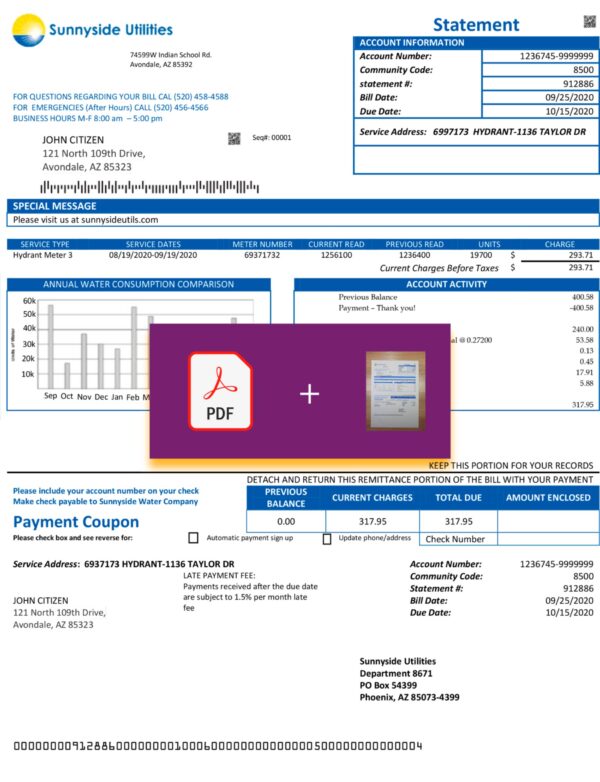Click the Amount Enclosed entry field
This screenshot has height=782, width=600.
click(548, 521)
